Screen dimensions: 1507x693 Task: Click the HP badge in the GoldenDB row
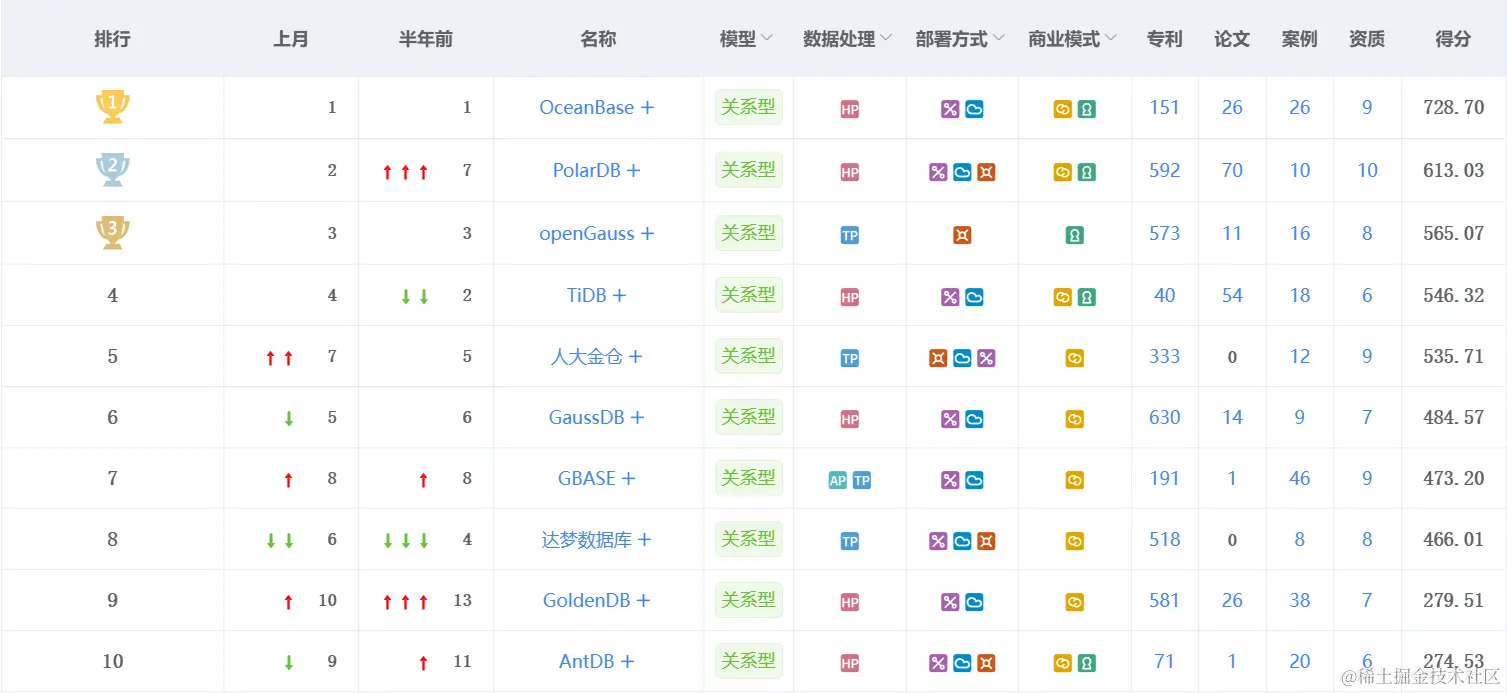pos(850,603)
